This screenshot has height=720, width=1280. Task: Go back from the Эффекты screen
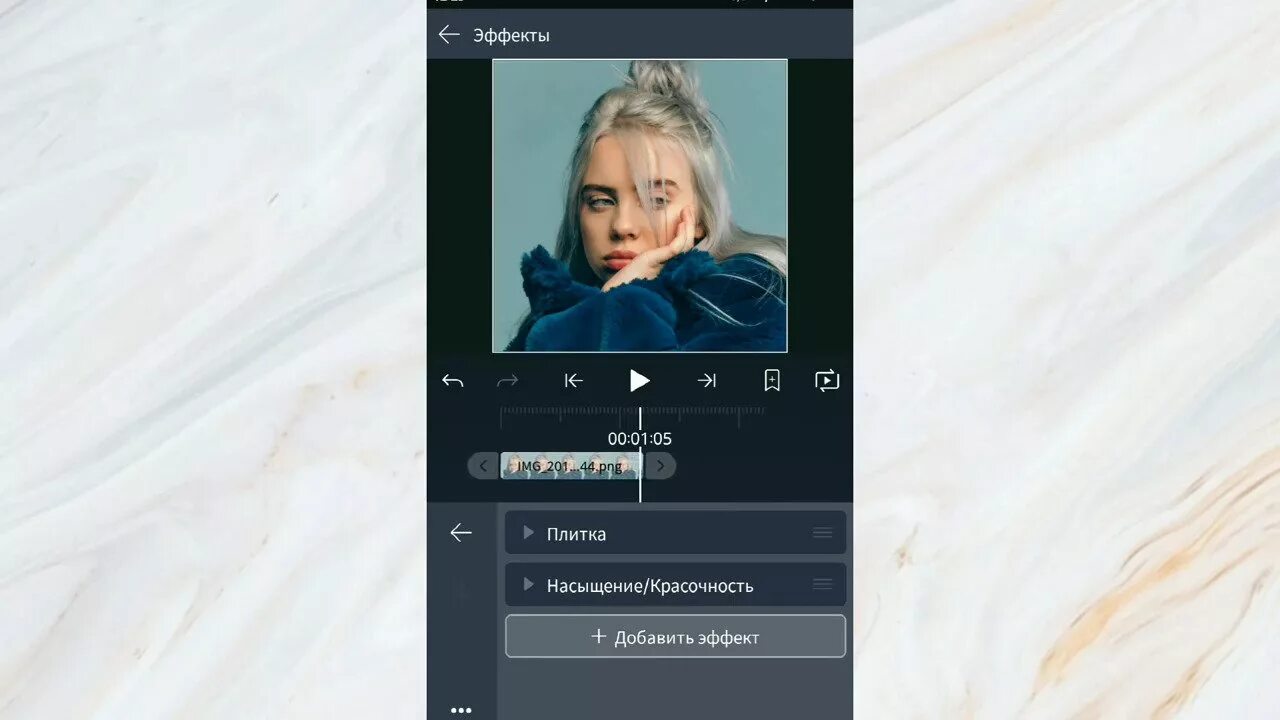[449, 35]
